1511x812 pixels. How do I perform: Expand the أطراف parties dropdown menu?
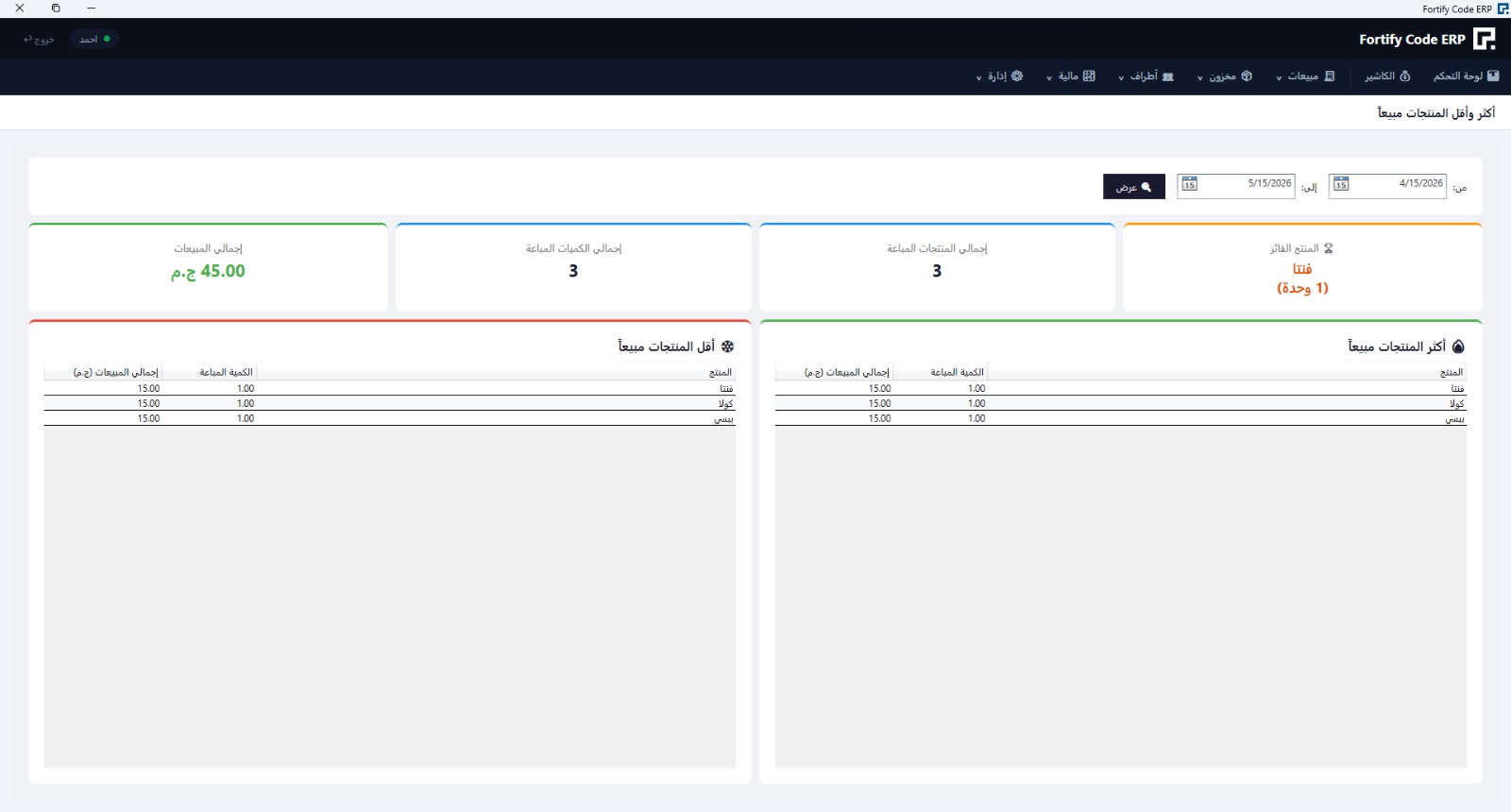pyautogui.click(x=1146, y=76)
